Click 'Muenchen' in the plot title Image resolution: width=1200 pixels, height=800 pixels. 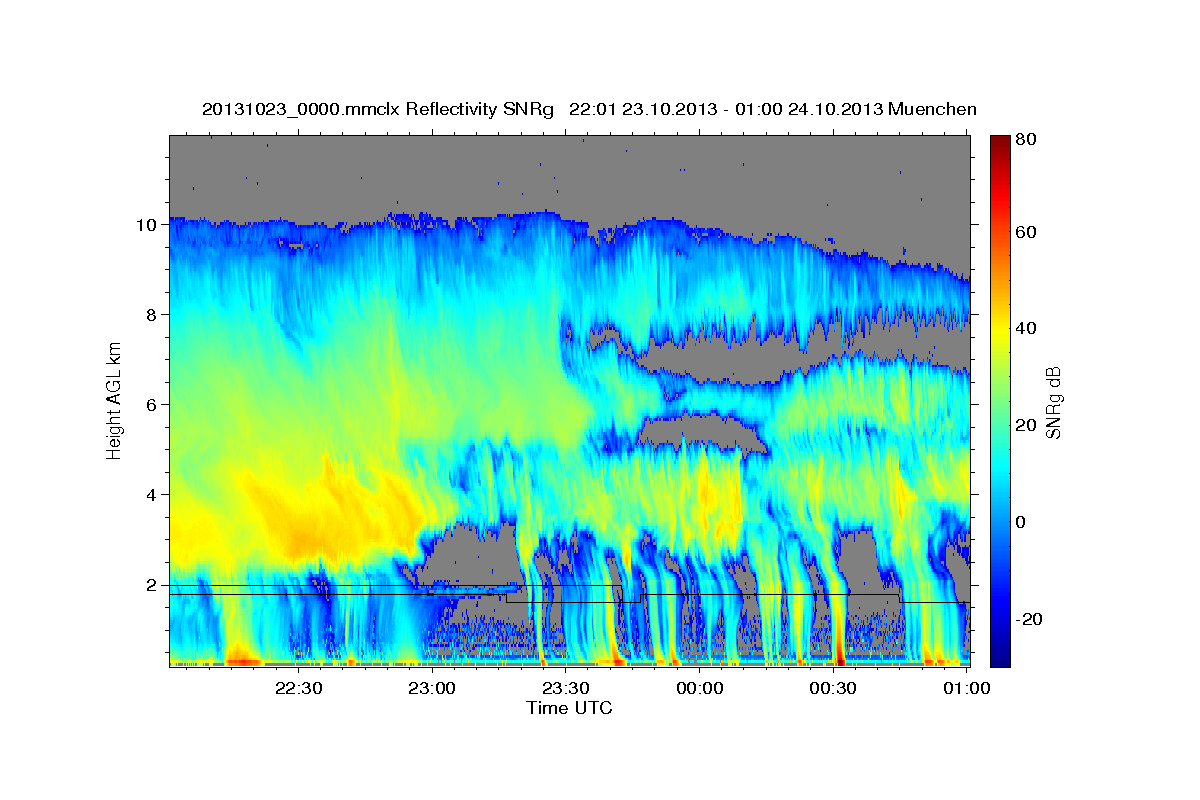pos(933,109)
